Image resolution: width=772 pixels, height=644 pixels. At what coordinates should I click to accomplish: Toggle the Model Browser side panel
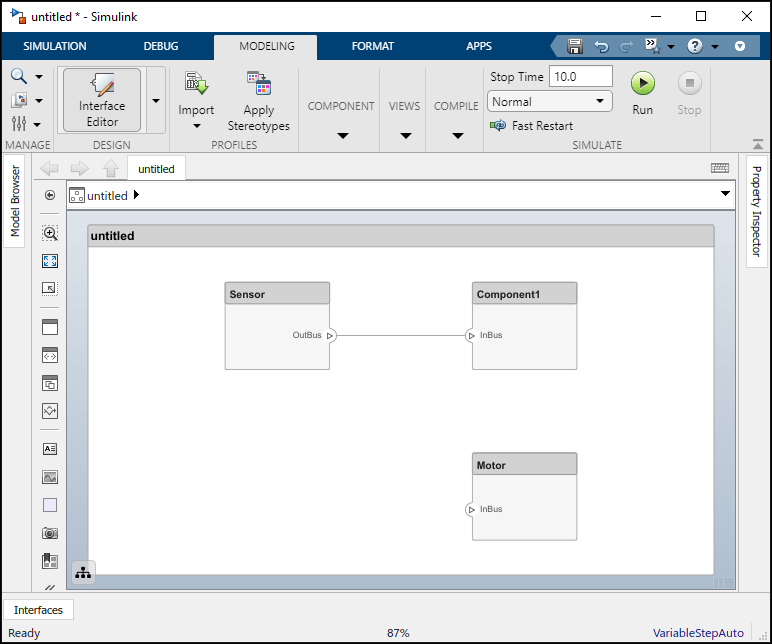click(15, 201)
